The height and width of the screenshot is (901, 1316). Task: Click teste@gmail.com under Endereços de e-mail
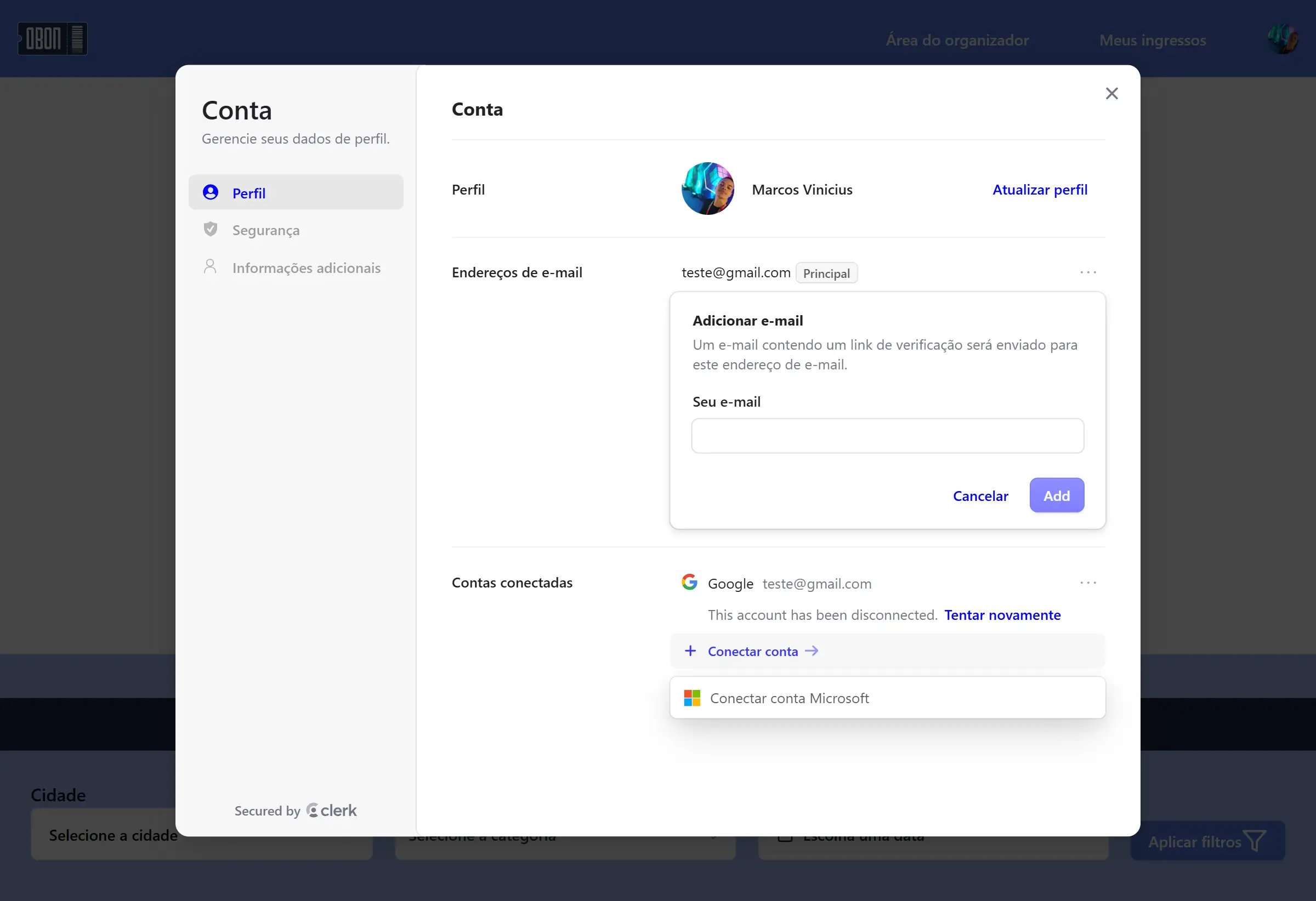(x=735, y=273)
